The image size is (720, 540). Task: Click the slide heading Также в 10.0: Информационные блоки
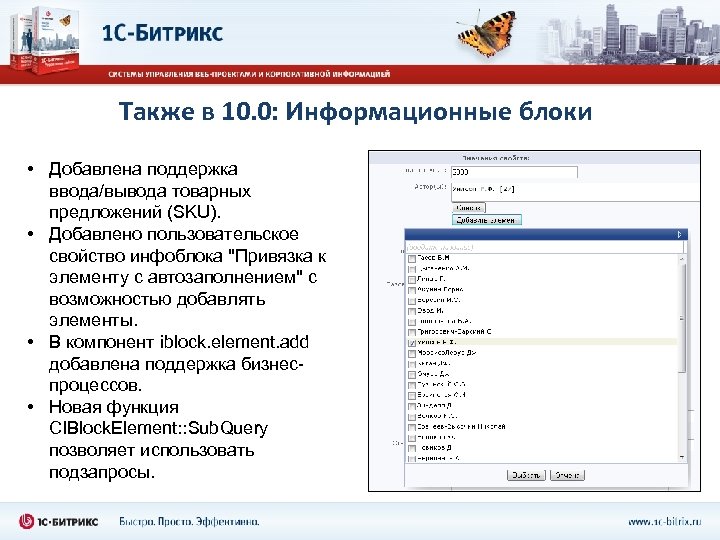click(x=355, y=112)
